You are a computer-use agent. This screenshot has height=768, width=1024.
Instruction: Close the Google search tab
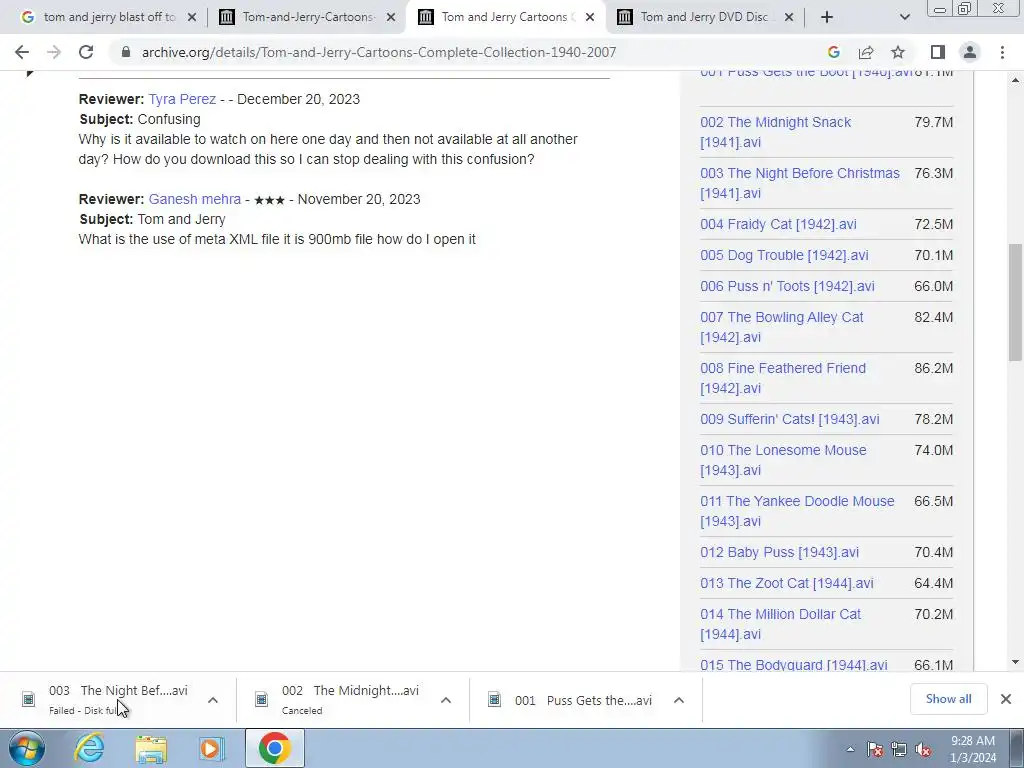[x=192, y=17]
